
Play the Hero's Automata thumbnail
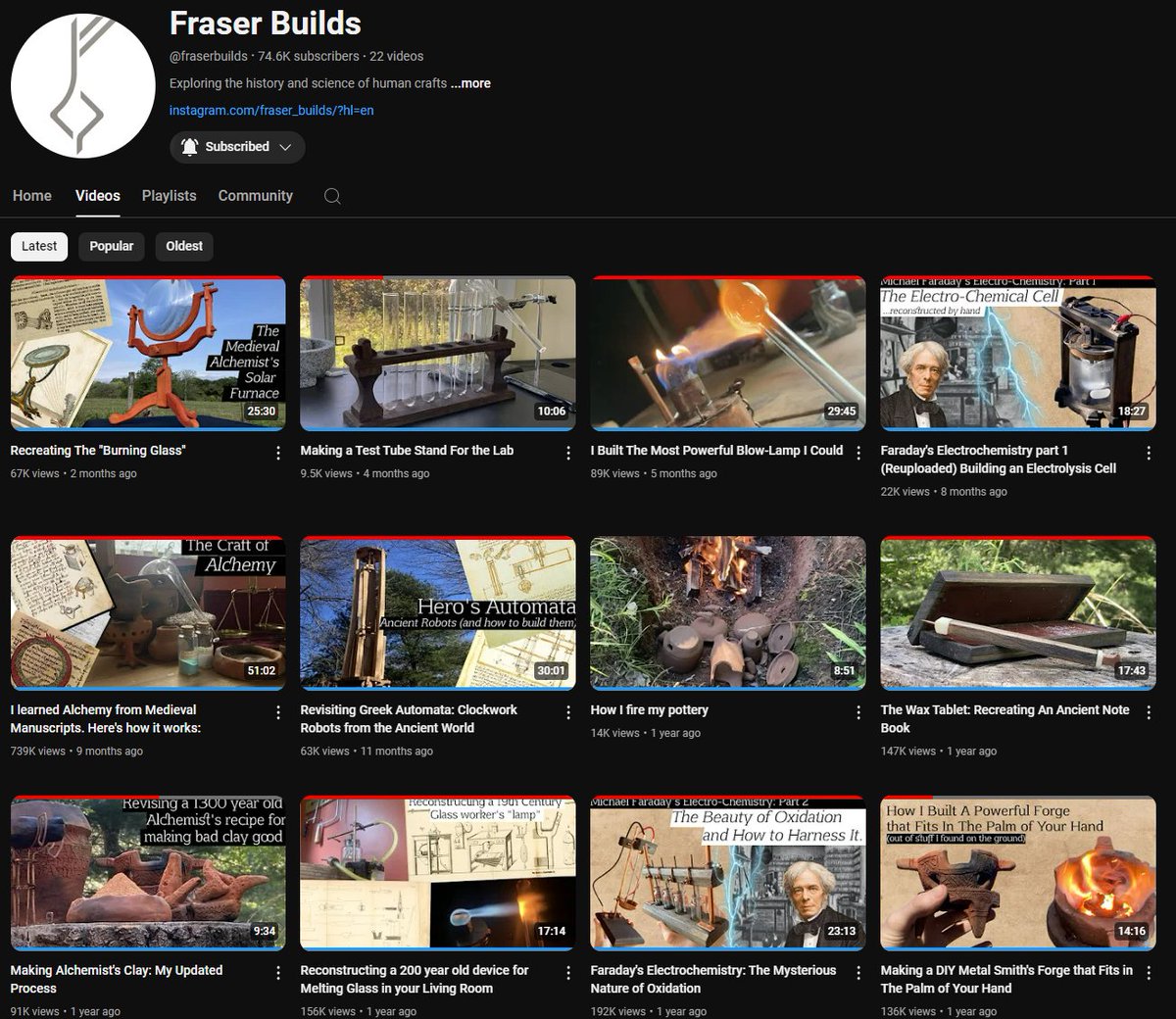(x=438, y=612)
